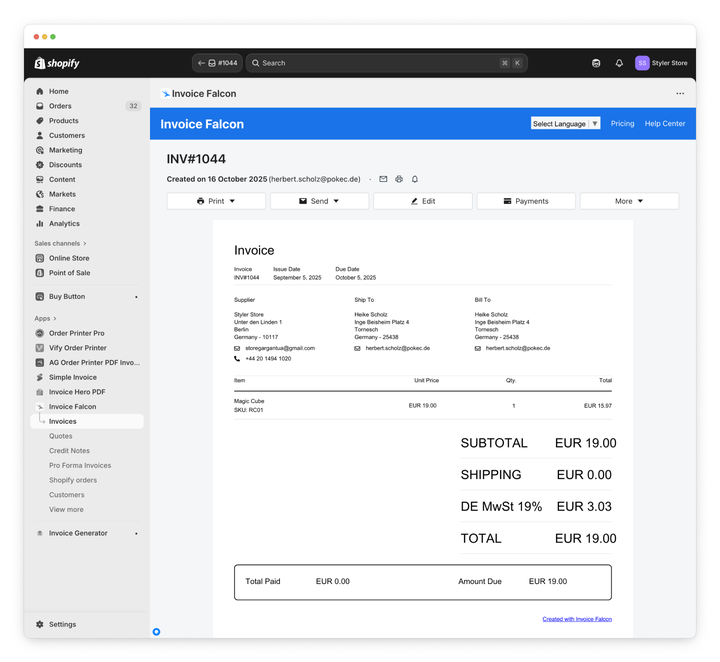Screen dimensions: 720x662
Task: Open the Payments button
Action: click(526, 201)
